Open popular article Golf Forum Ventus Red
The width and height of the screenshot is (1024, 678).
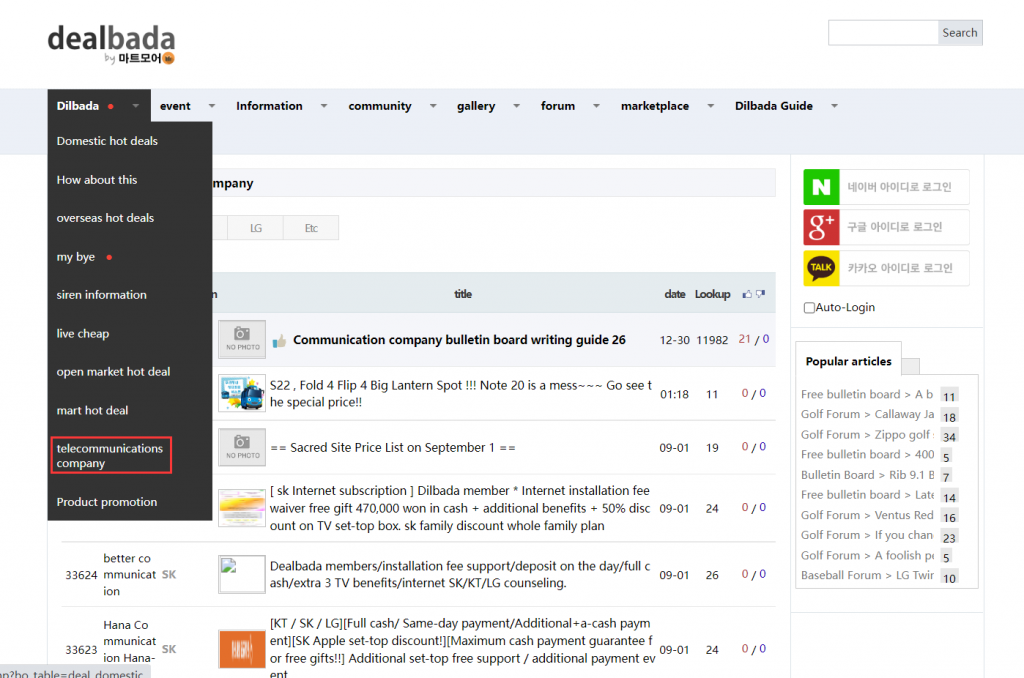(x=867, y=515)
